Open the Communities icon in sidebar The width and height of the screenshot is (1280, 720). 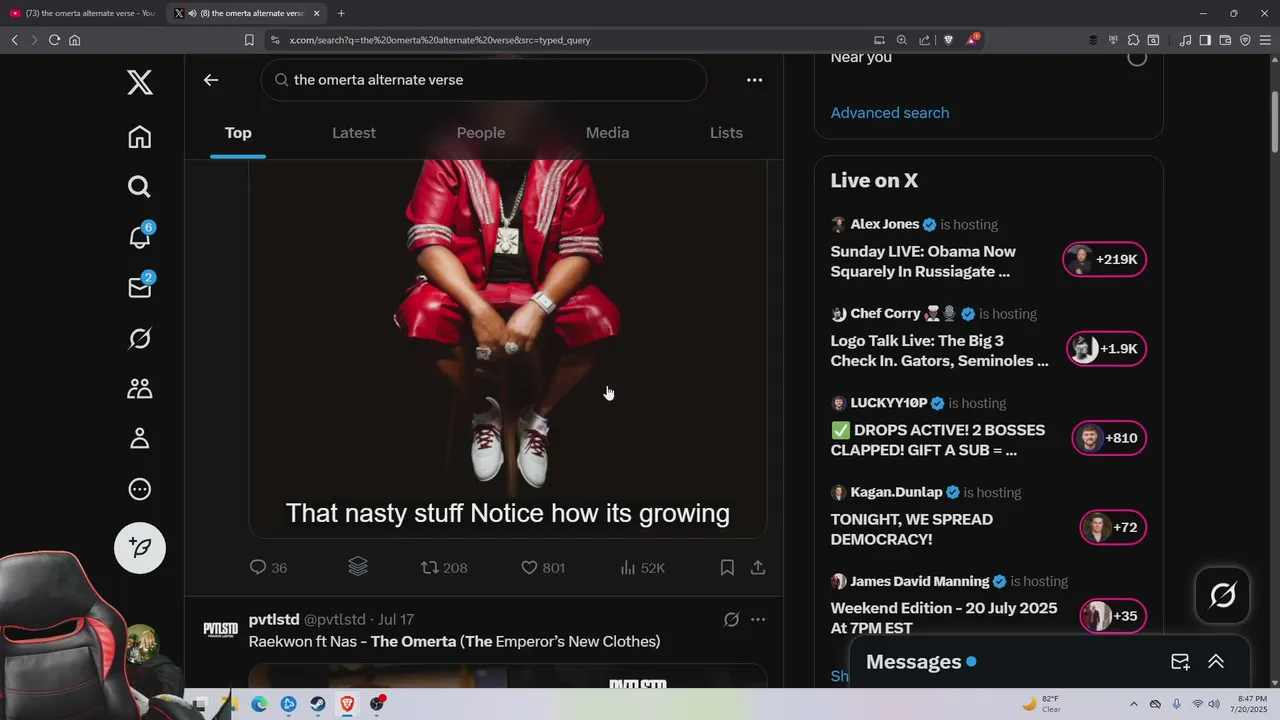pyautogui.click(x=140, y=389)
